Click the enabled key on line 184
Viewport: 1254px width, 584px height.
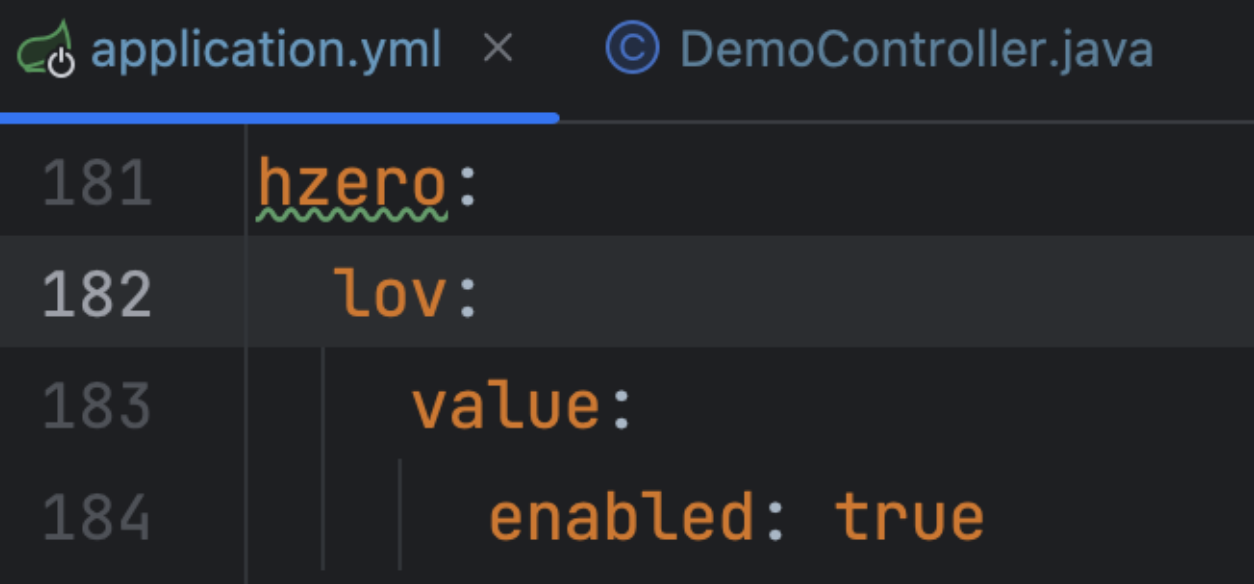tap(620, 518)
